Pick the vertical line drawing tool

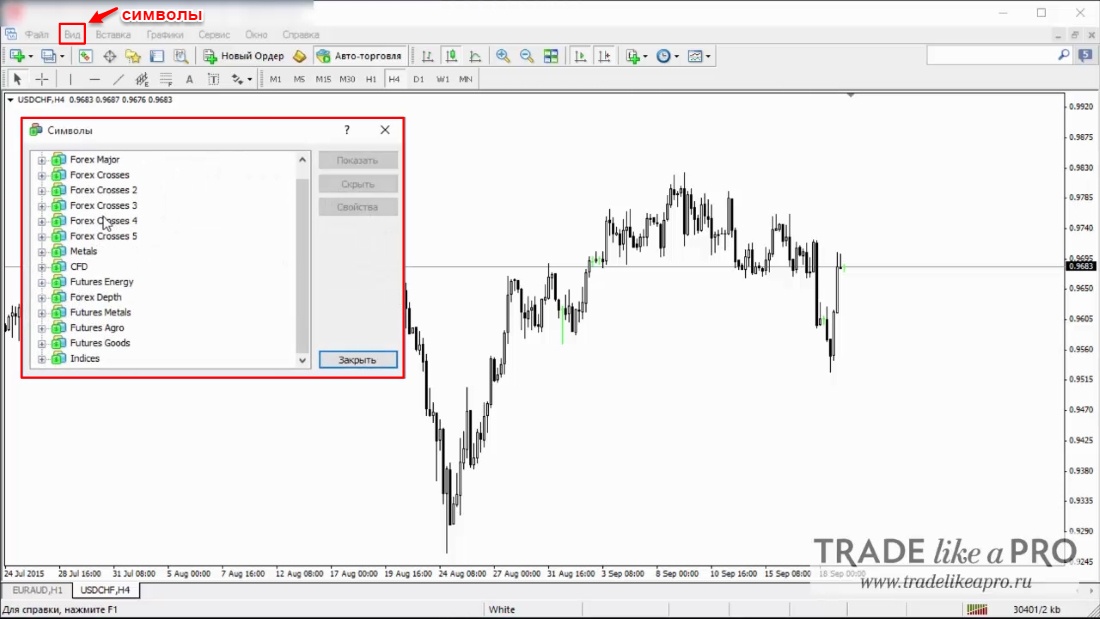click(x=70, y=79)
